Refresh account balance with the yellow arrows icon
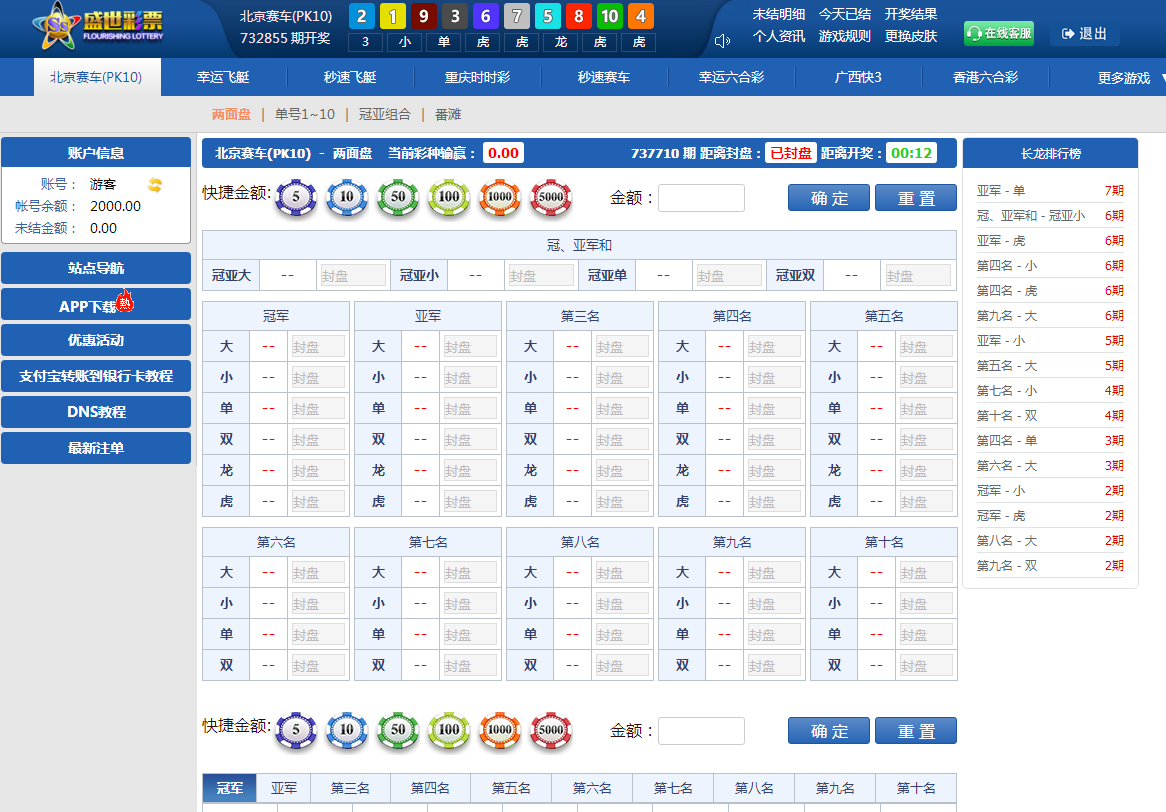1166x812 pixels. pyautogui.click(x=155, y=184)
